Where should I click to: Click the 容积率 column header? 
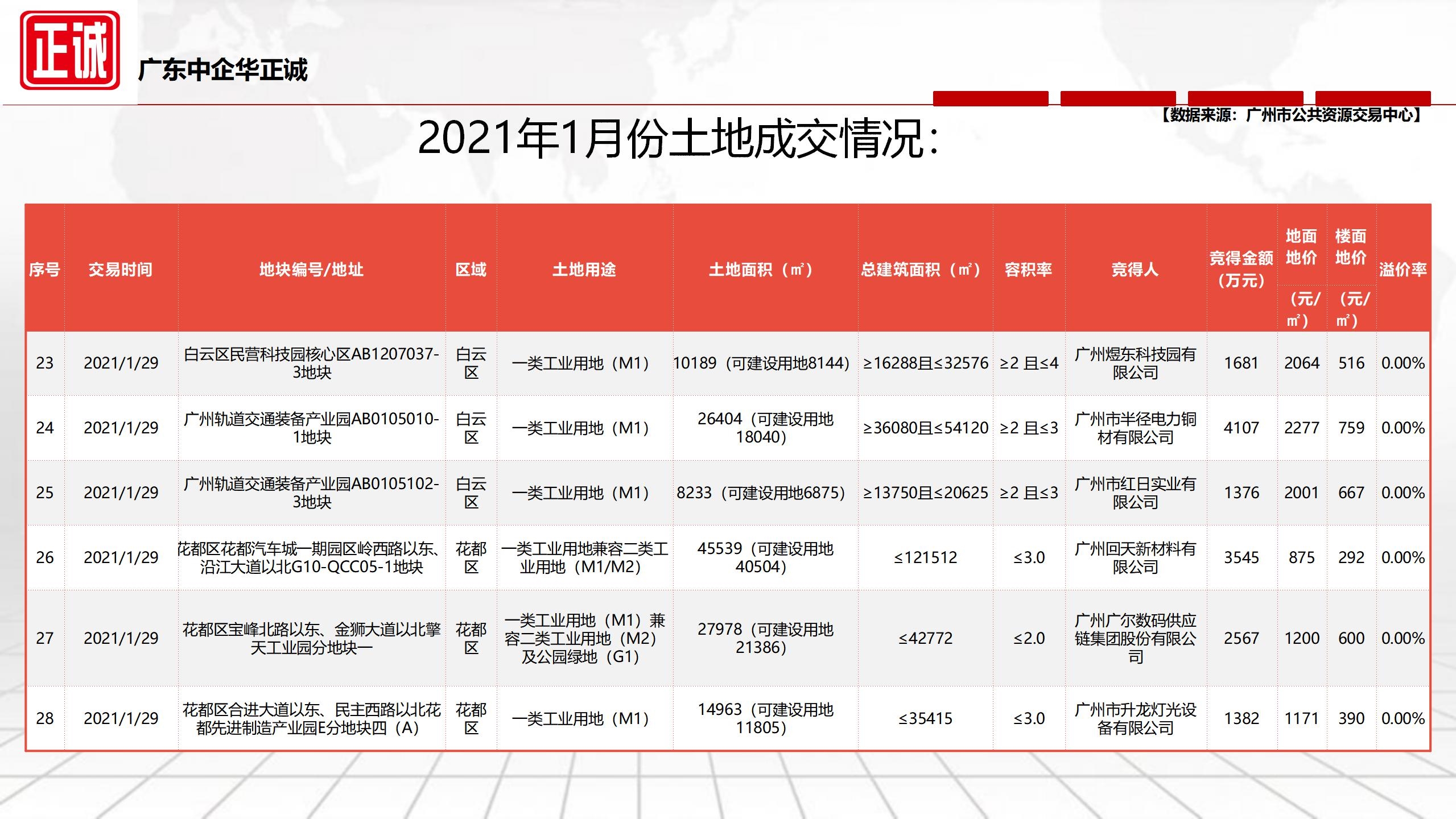tap(1028, 270)
